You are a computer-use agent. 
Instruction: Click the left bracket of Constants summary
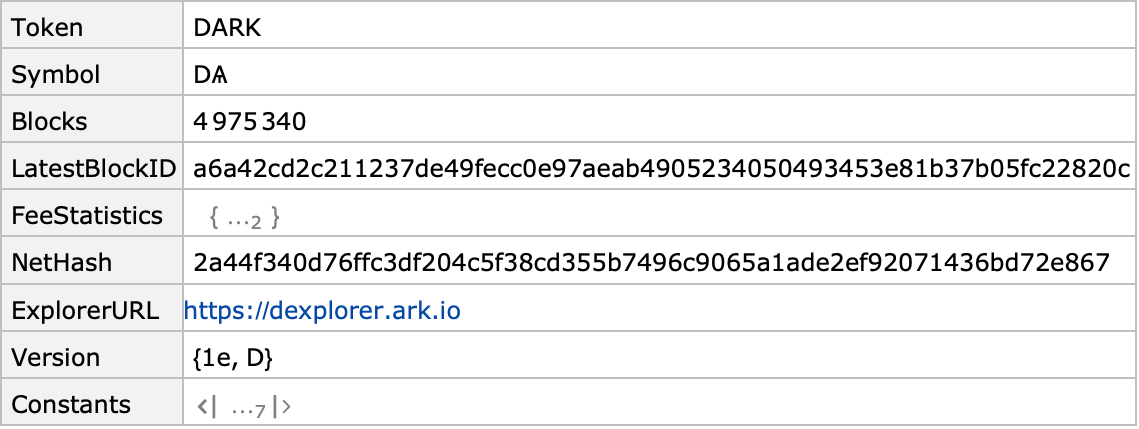207,406
